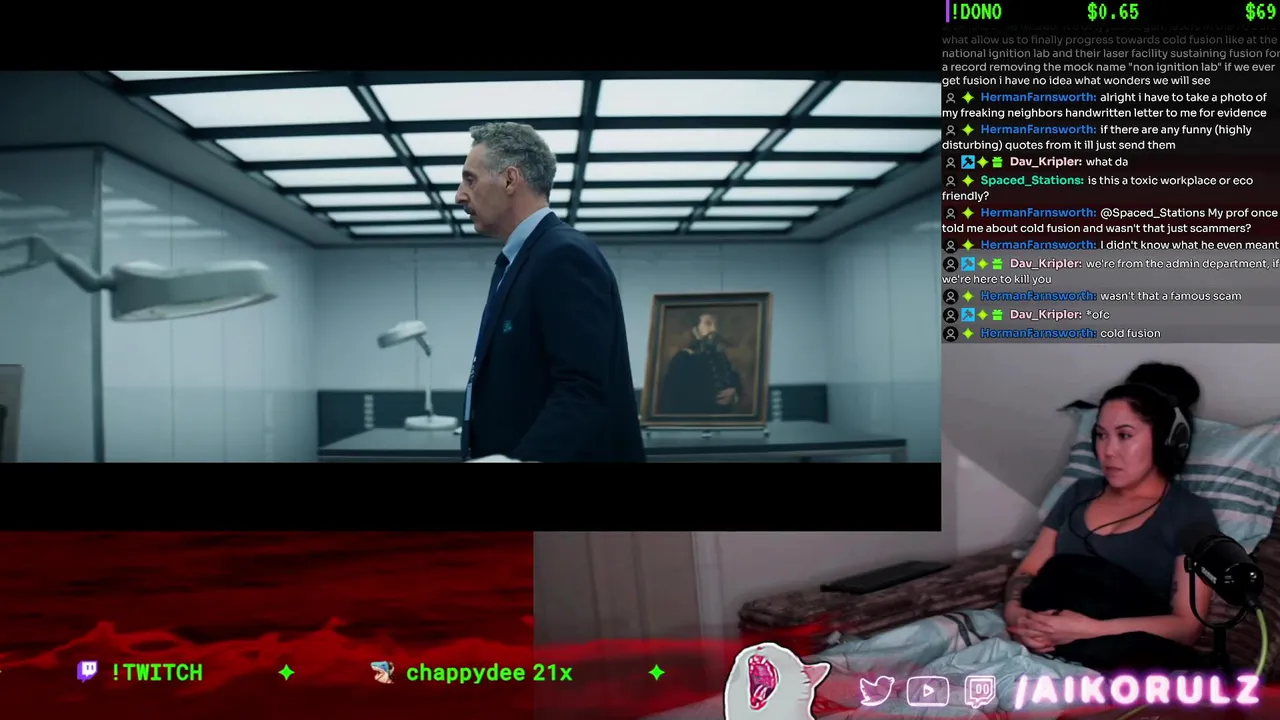Click the gift badge on the 'admin department' message
Screen dimensions: 1280x720
coord(997,264)
